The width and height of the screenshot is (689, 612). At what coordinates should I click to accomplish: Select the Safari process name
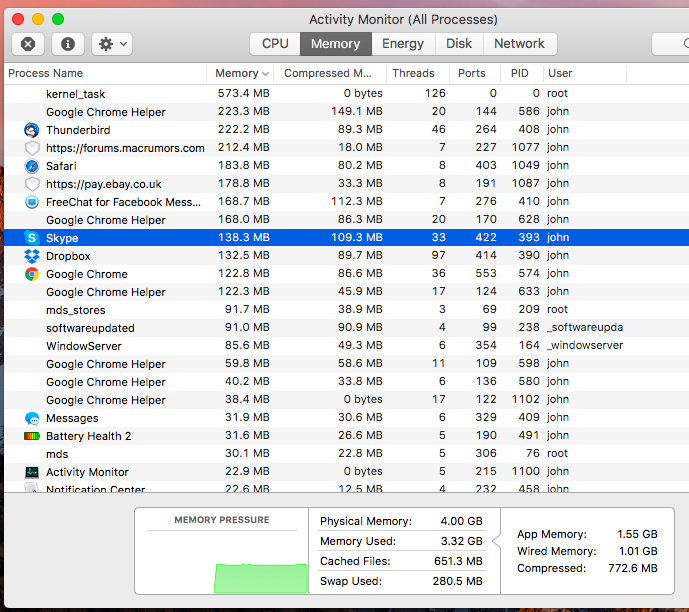61,166
